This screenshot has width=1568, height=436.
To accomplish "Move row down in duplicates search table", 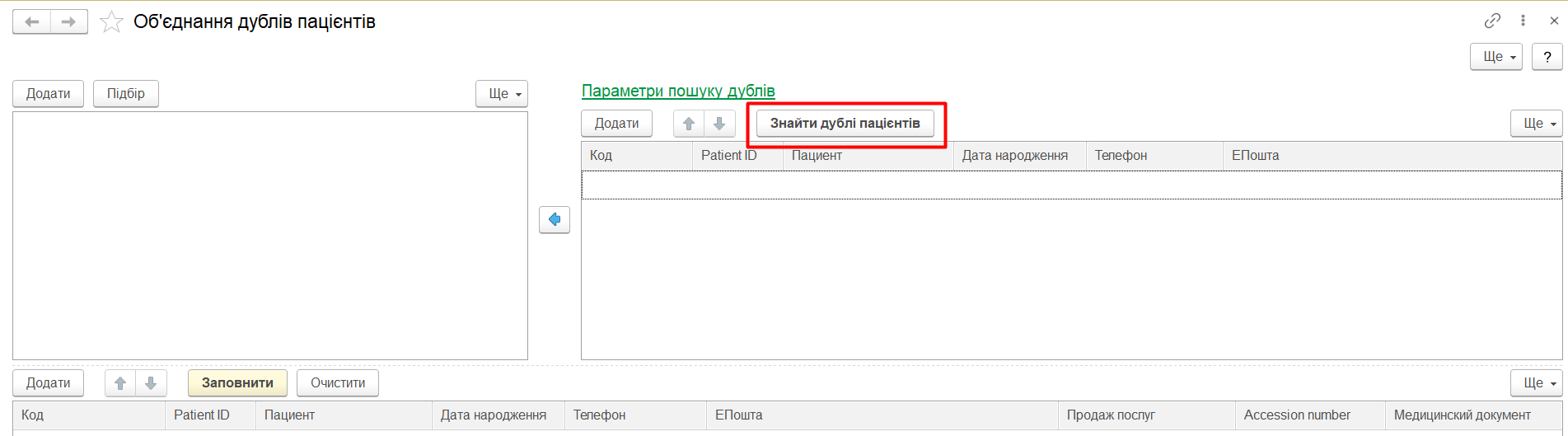I will pos(719,124).
